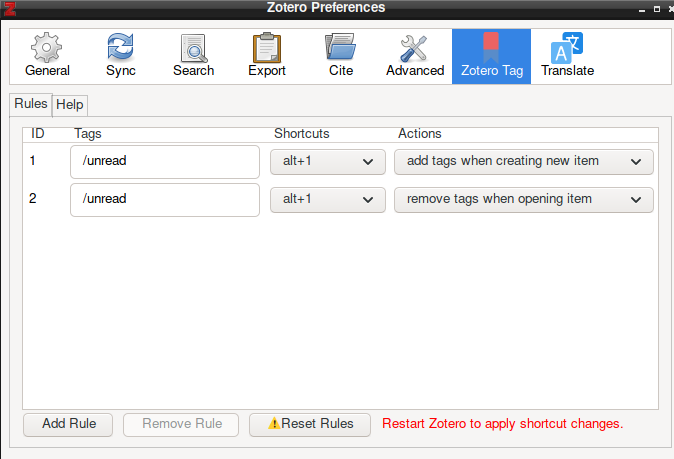Open the Export preferences pane
This screenshot has height=459, width=674.
267,56
